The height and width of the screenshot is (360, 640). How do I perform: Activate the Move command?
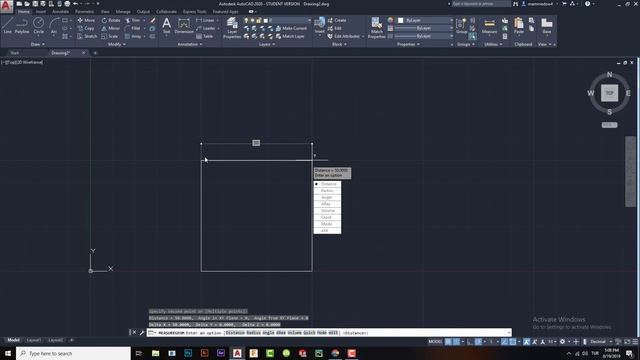click(x=86, y=20)
